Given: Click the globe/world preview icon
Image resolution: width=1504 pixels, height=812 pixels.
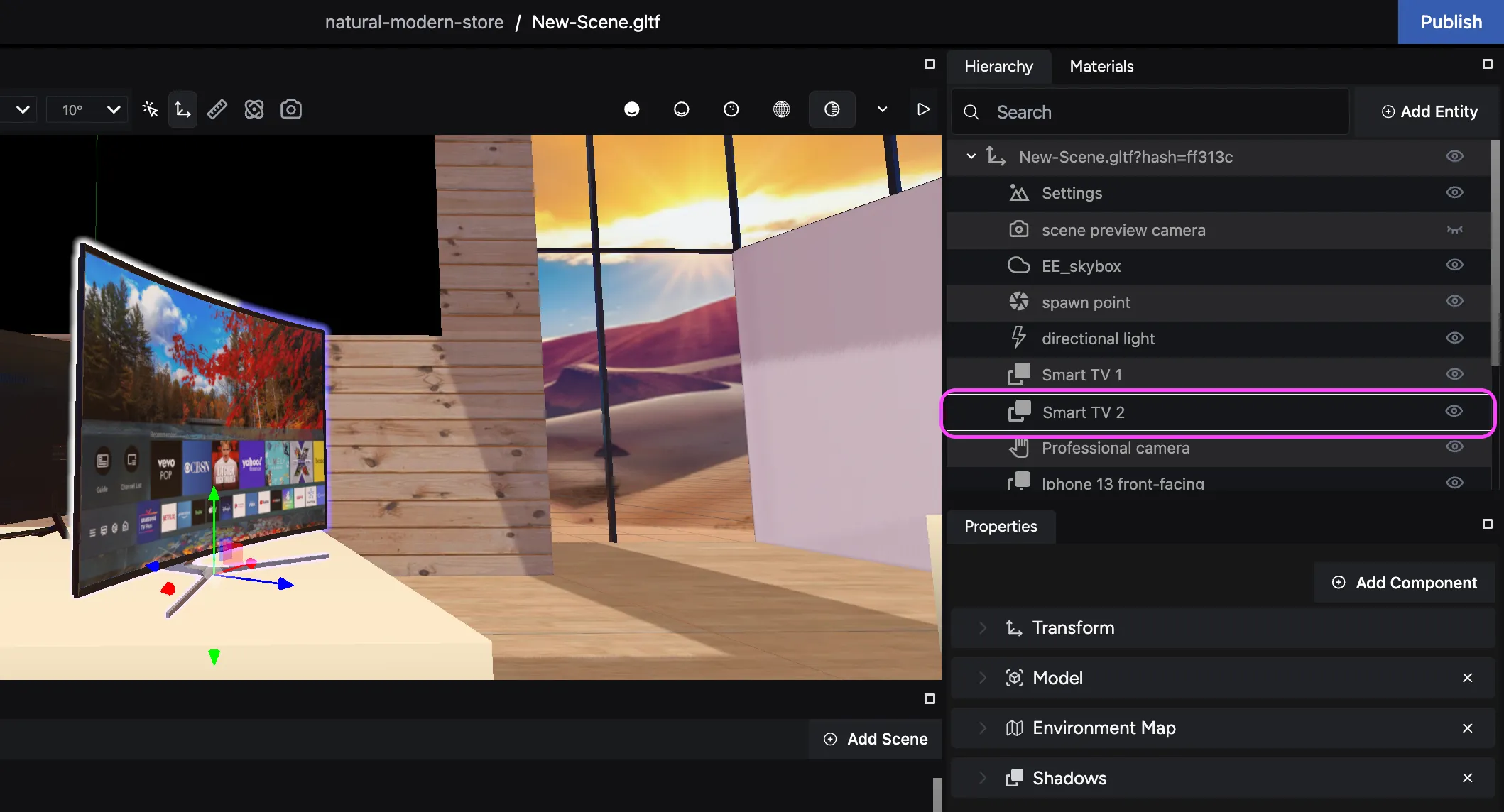Looking at the screenshot, I should coord(781,109).
